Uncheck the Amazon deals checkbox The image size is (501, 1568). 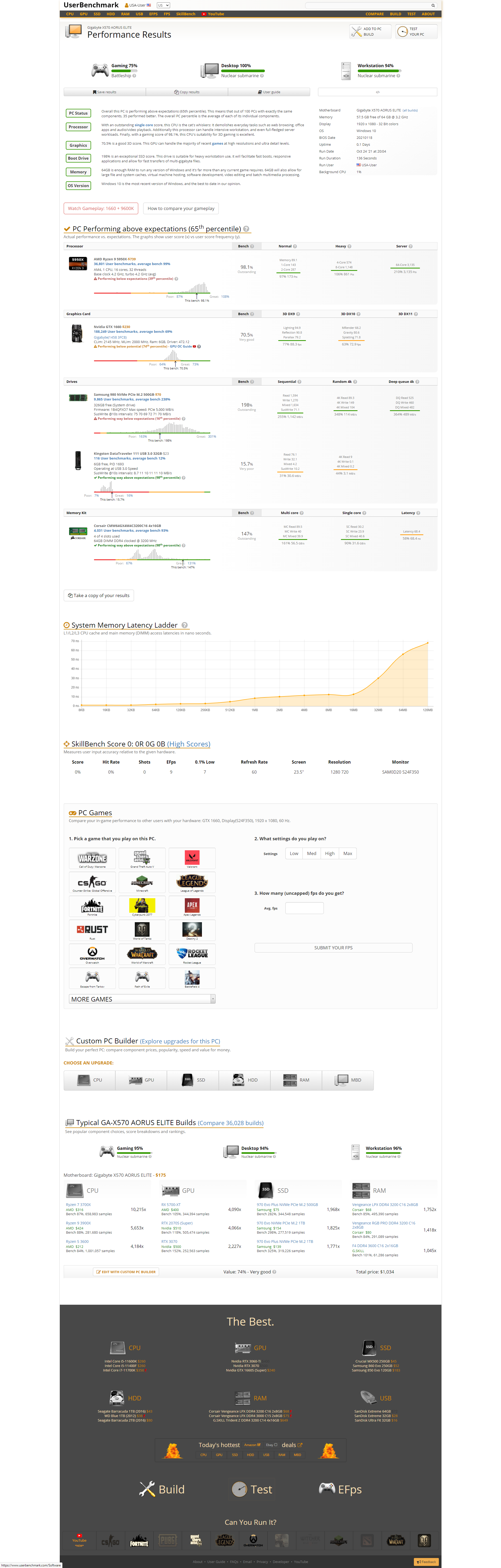click(x=259, y=1444)
